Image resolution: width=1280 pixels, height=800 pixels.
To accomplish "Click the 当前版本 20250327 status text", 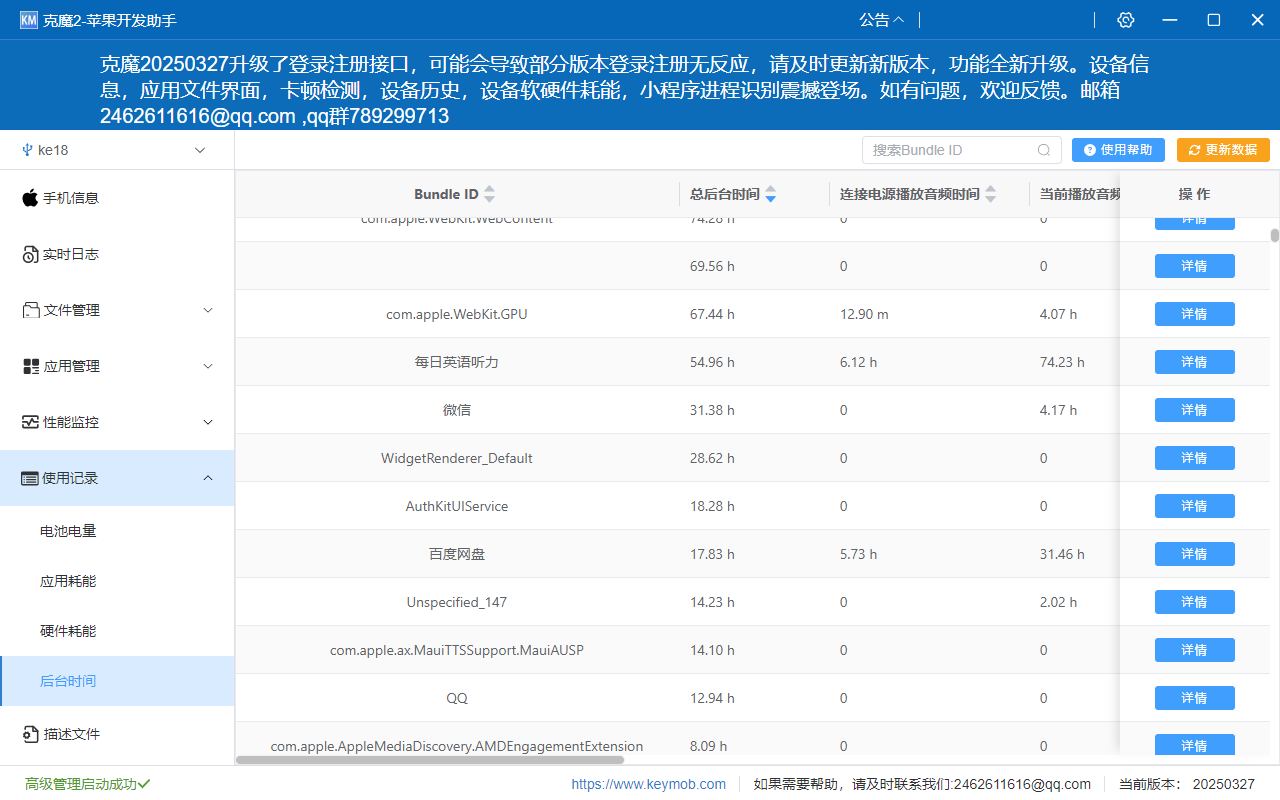I will pos(1187,784).
